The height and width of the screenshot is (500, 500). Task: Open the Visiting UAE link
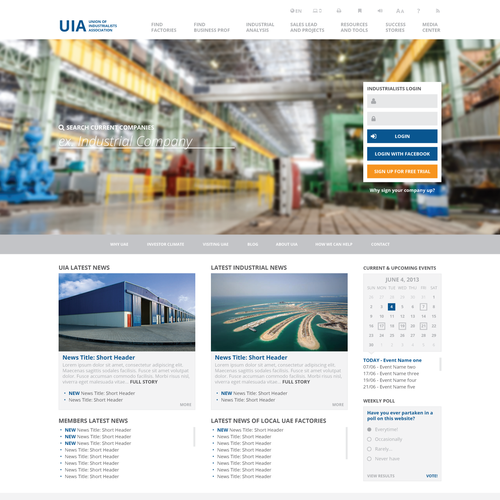point(216,244)
